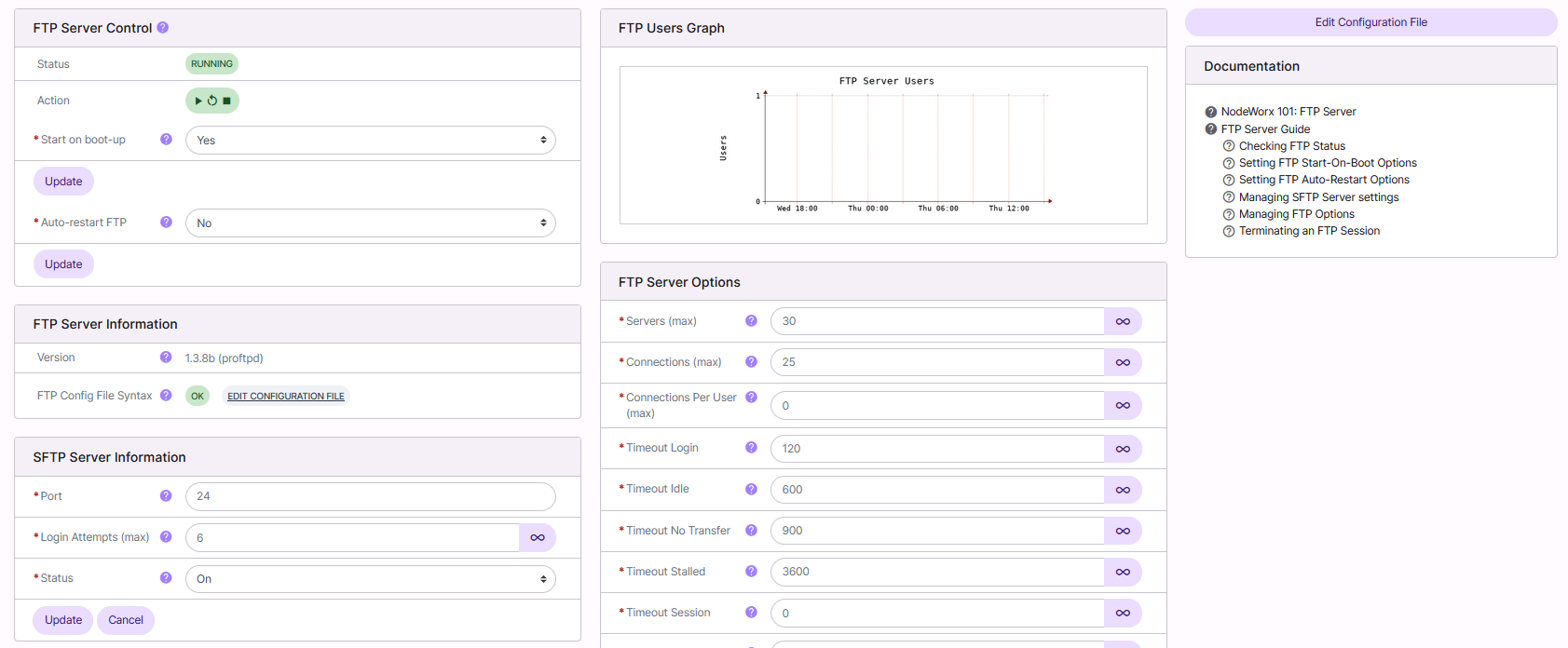Screen dimensions: 1568x648
Task: Click help icon for FTP Config File Syntax
Action: tap(166, 396)
